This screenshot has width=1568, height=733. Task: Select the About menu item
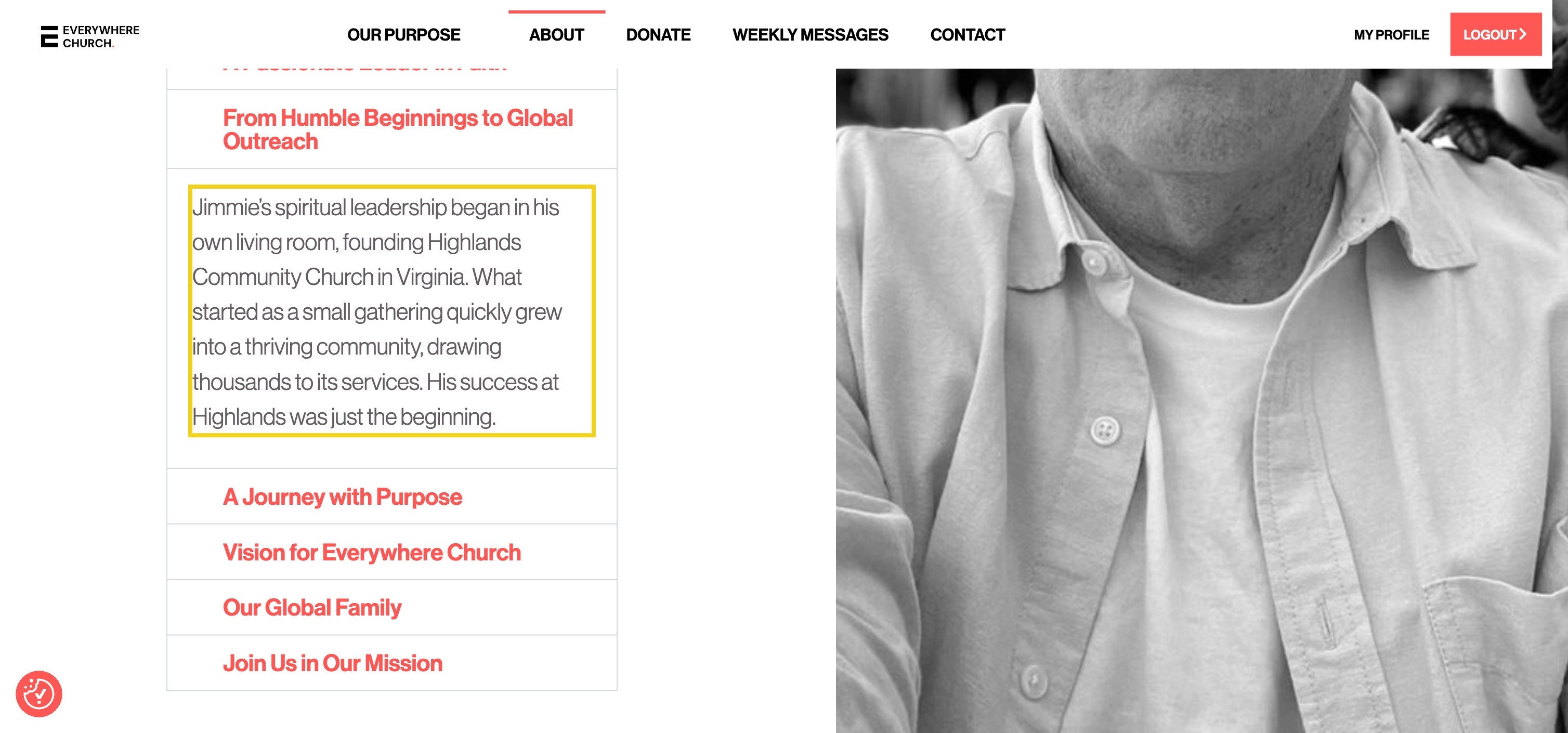(556, 35)
